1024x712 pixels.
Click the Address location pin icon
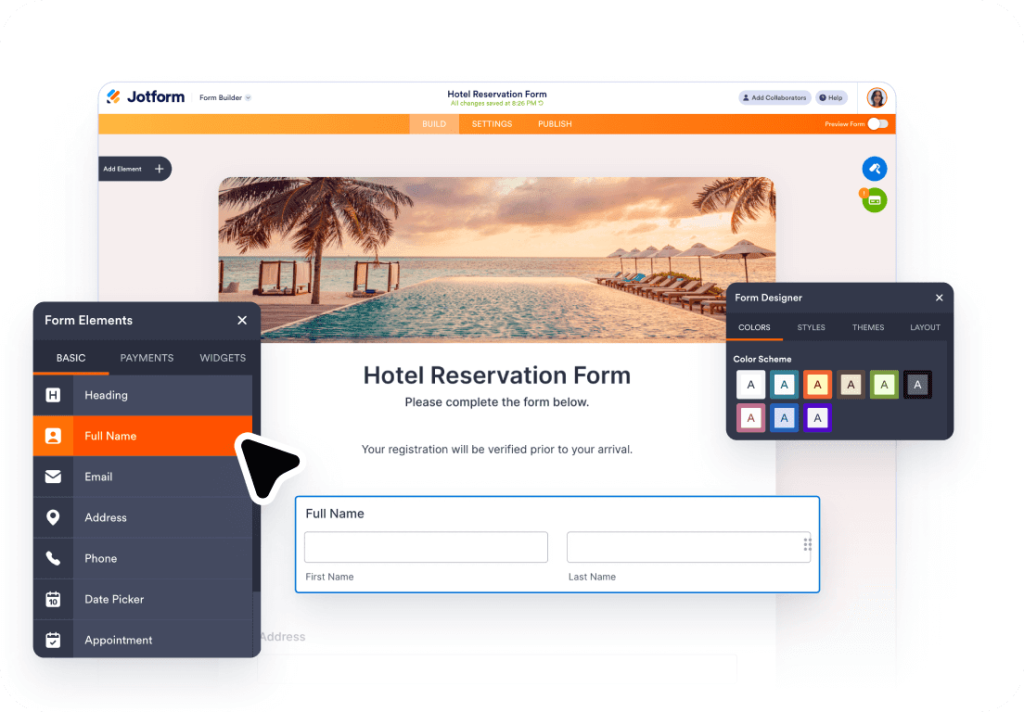tap(53, 517)
